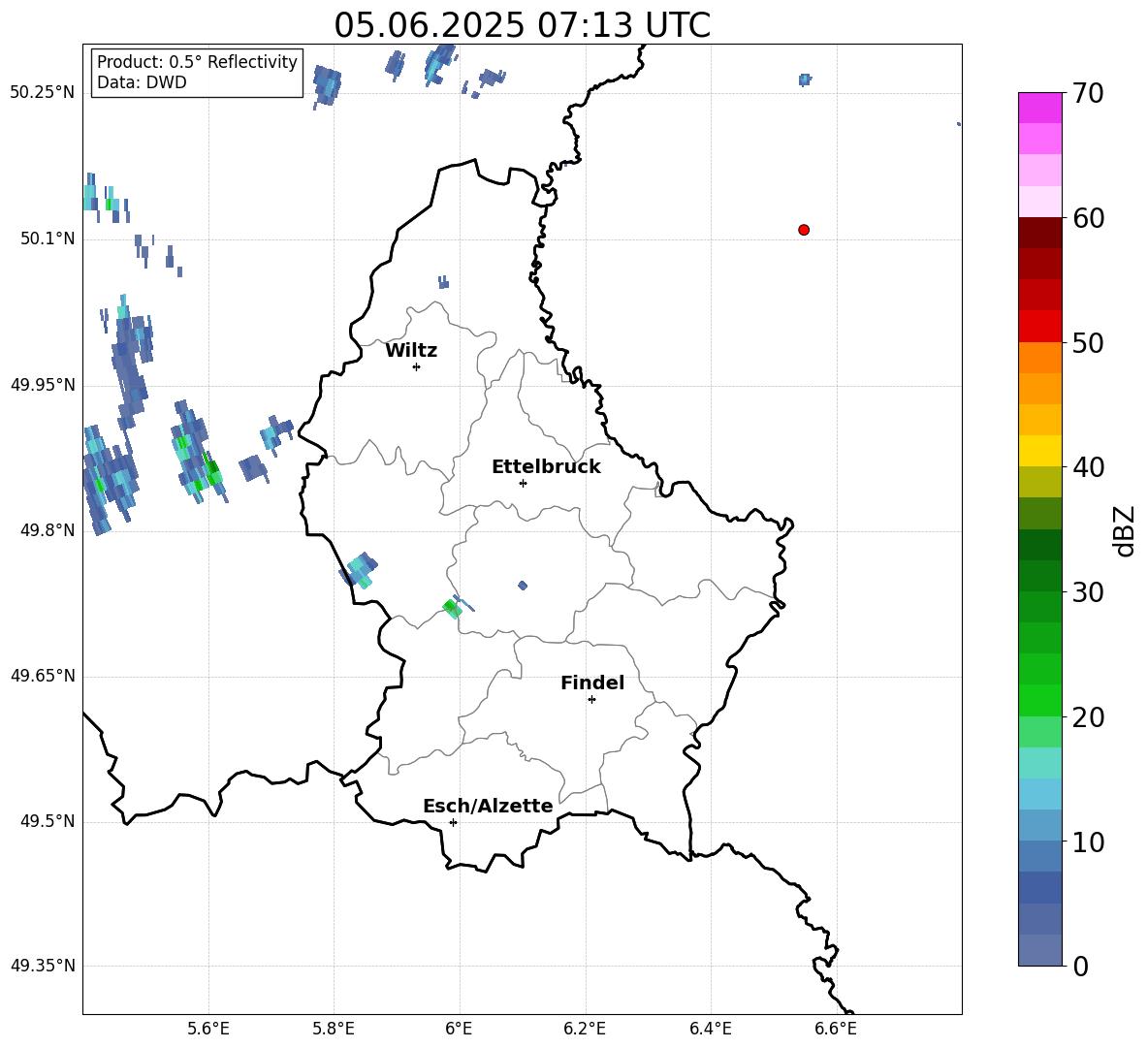The height and width of the screenshot is (1048, 1148).
Task: Click the 6.4°E longitude label
Action: [x=711, y=1029]
